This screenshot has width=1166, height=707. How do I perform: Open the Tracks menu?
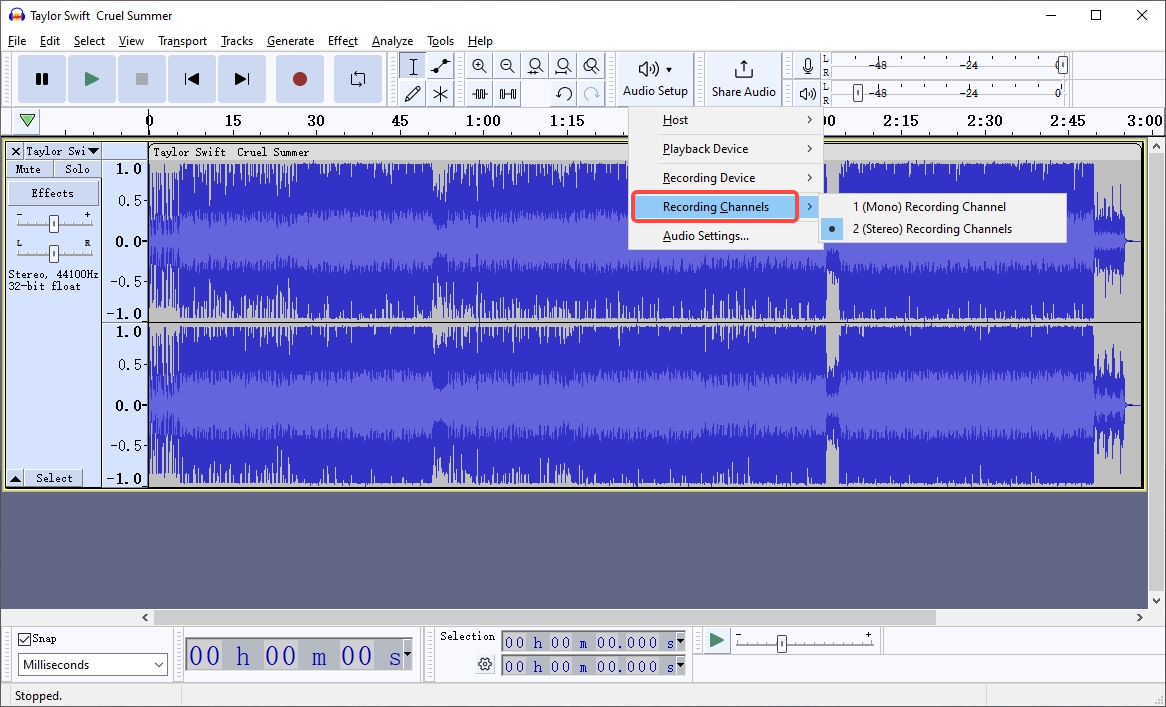[x=236, y=41]
